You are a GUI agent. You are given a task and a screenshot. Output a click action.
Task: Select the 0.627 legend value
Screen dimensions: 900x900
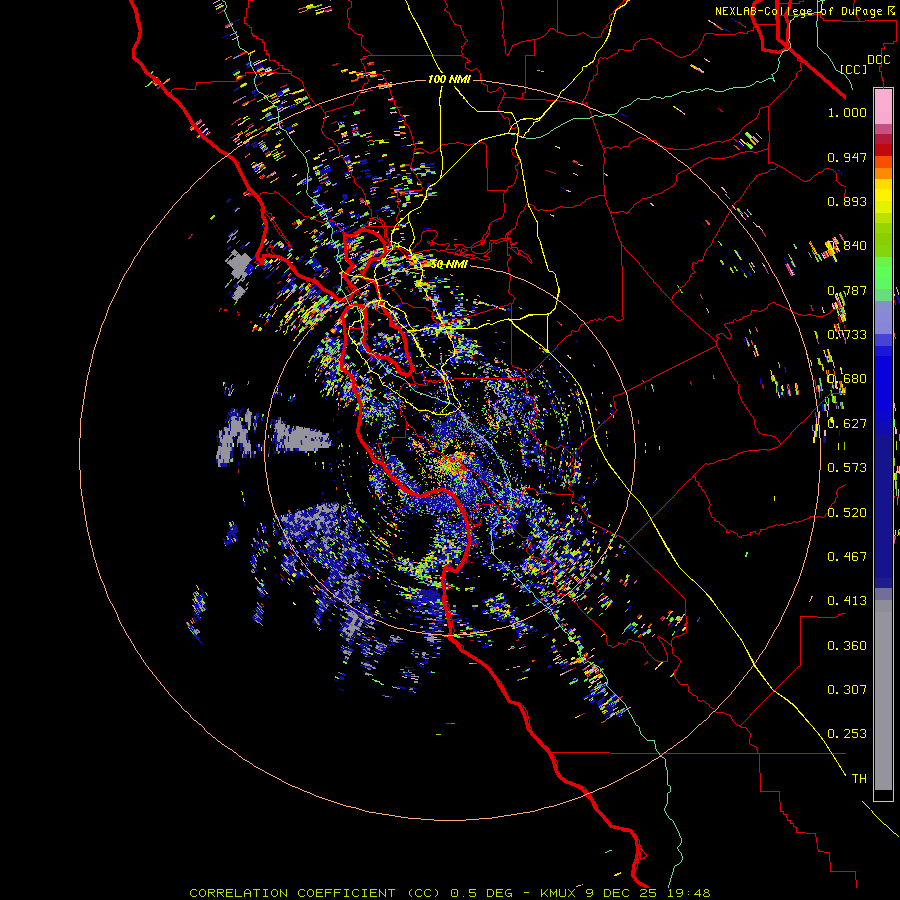click(x=847, y=424)
